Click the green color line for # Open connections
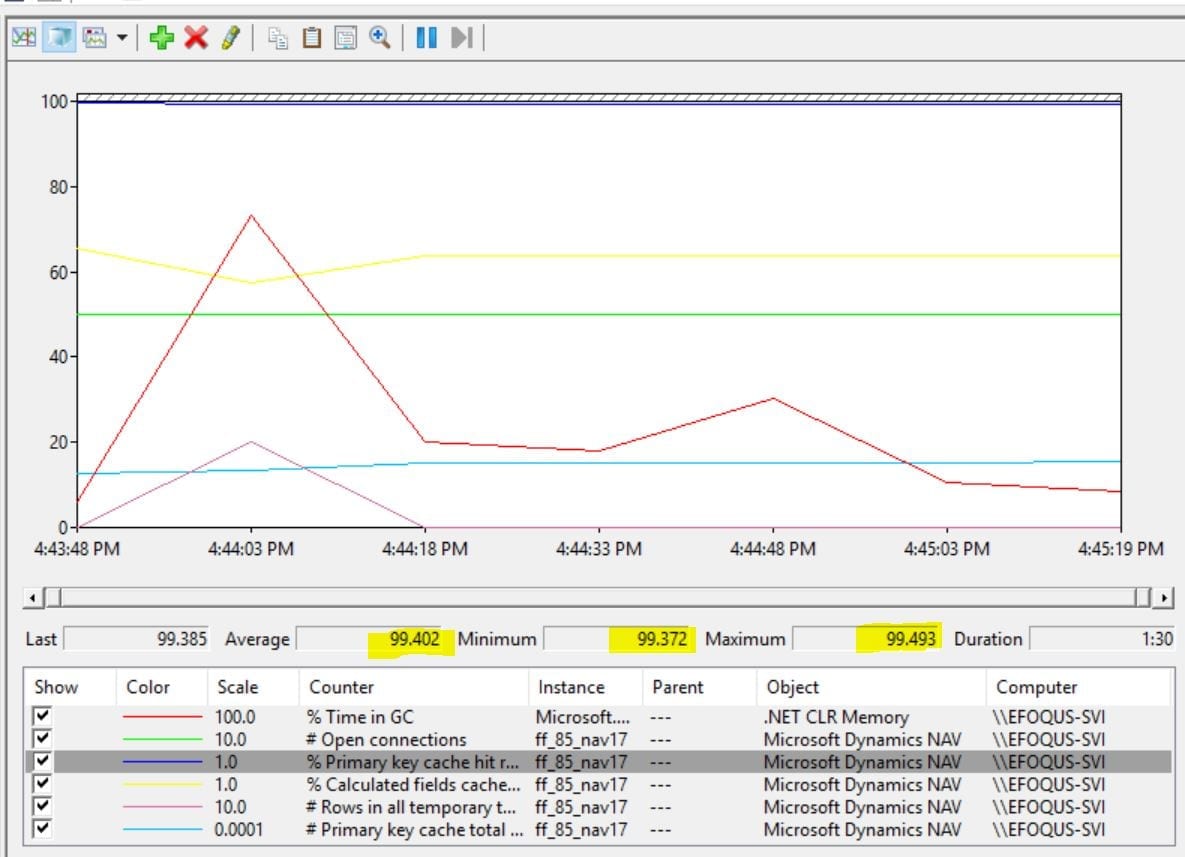This screenshot has height=857, width=1185. click(x=162, y=739)
